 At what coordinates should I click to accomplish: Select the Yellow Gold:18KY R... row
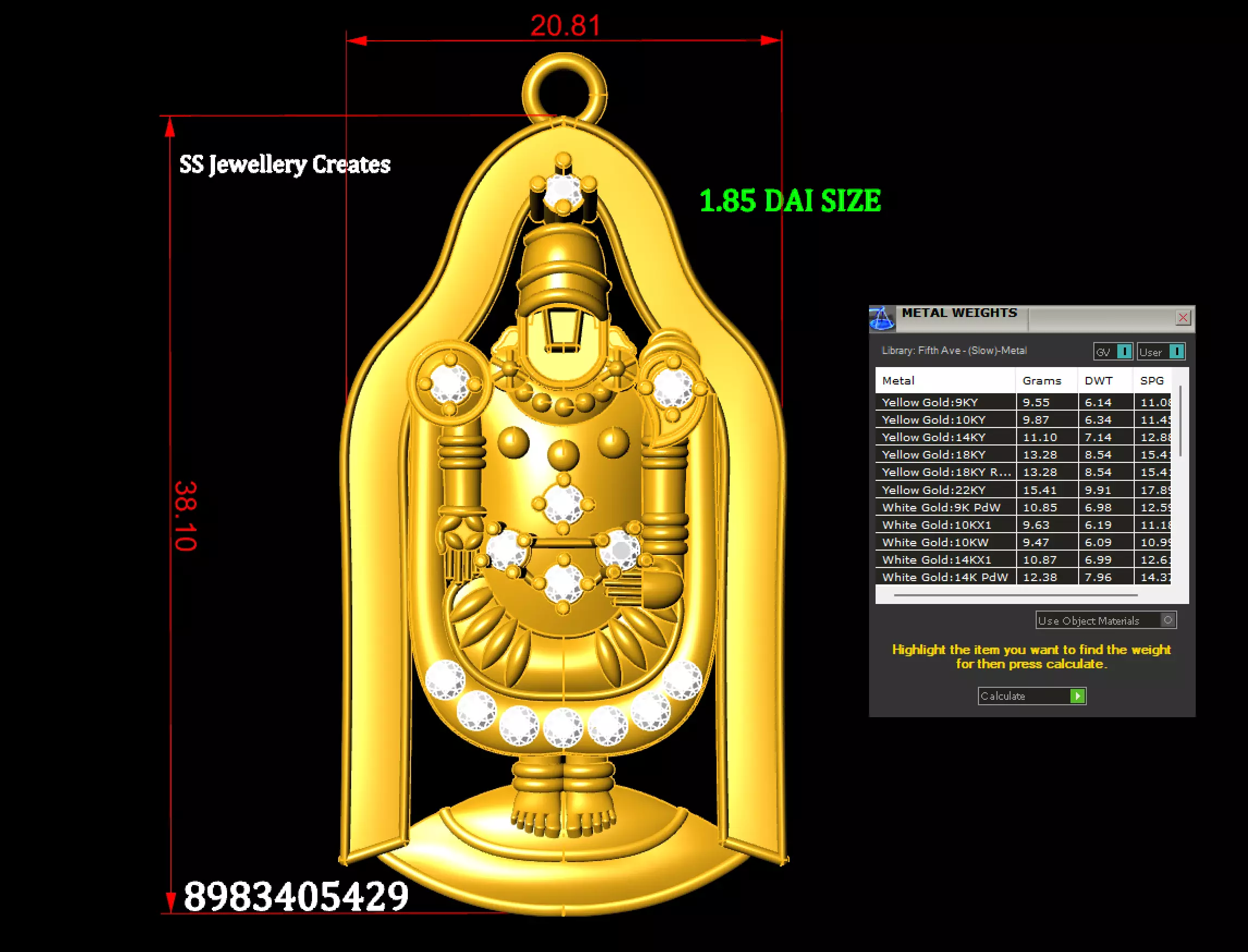coord(1023,472)
